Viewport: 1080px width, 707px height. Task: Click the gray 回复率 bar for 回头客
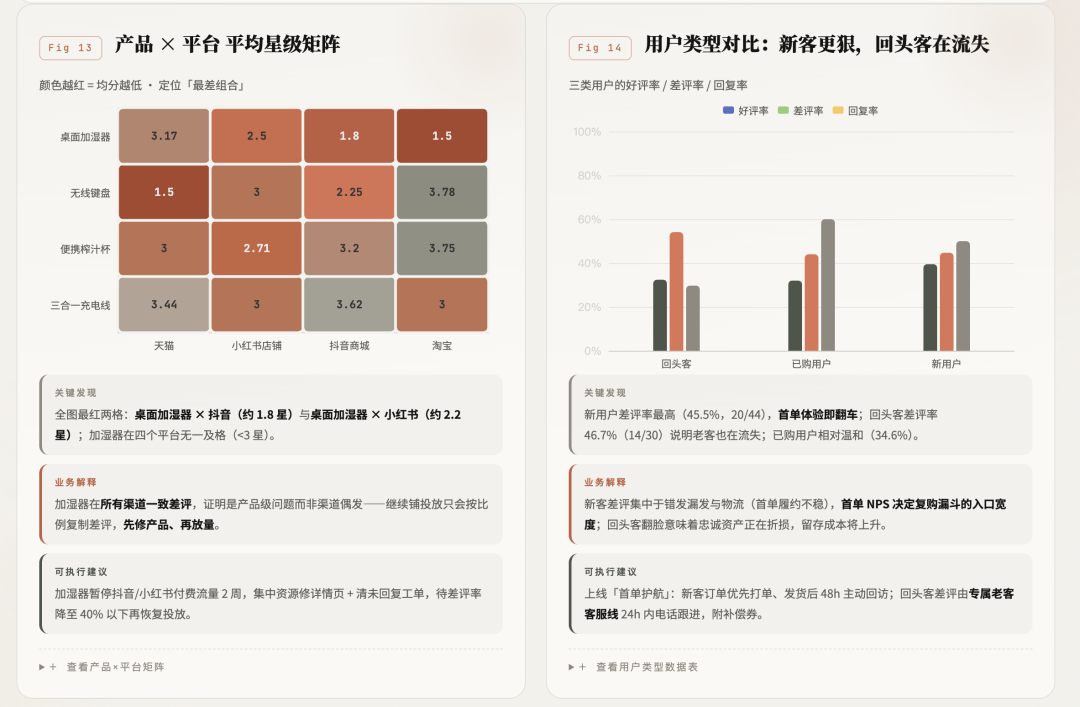click(693, 318)
